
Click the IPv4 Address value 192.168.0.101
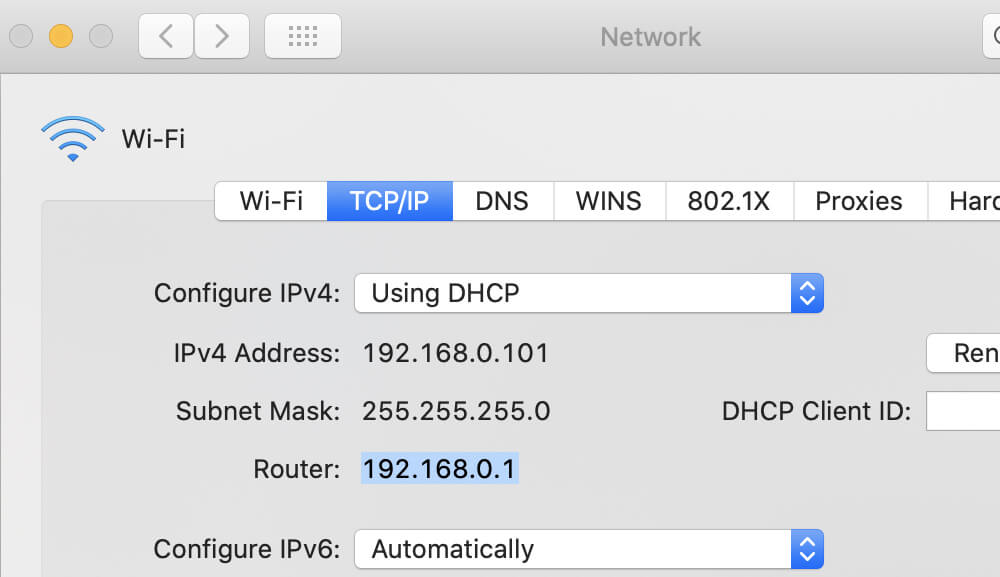coord(455,353)
